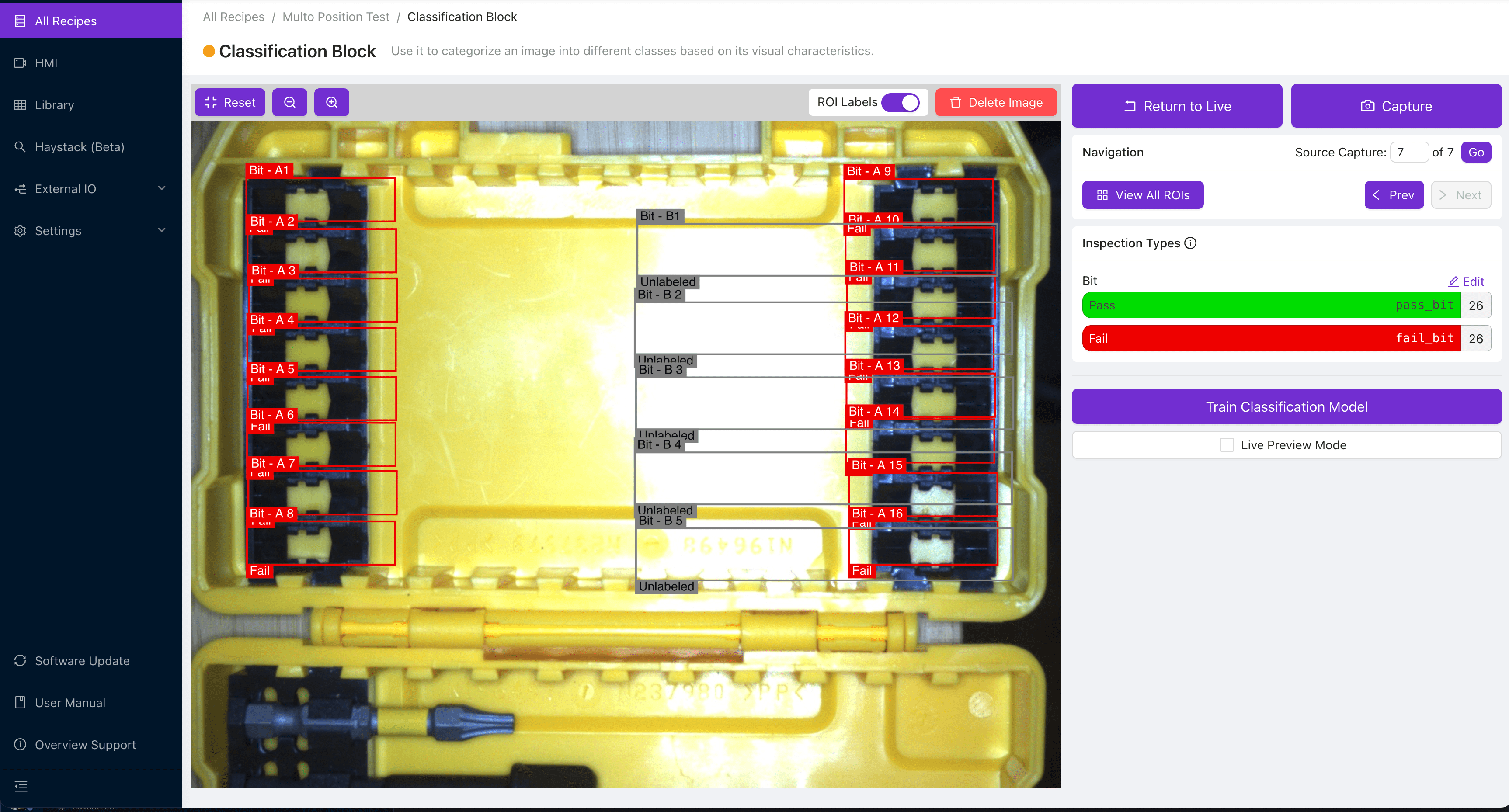The image size is (1509, 812).
Task: Click the zoom in magnifier icon
Action: click(331, 102)
